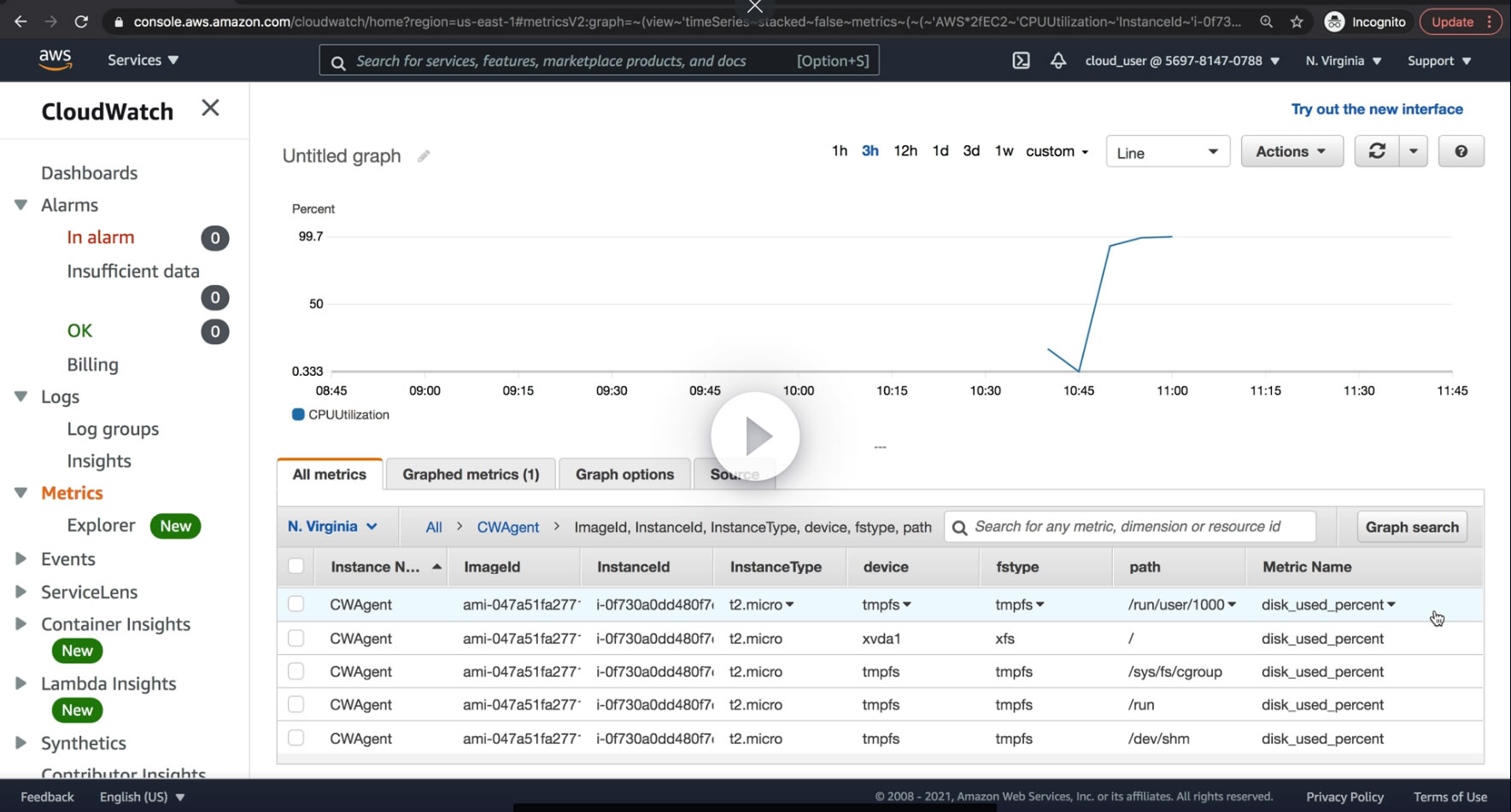Image resolution: width=1511 pixels, height=812 pixels.
Task: Focus the AWS services search field
Action: [x=599, y=61]
